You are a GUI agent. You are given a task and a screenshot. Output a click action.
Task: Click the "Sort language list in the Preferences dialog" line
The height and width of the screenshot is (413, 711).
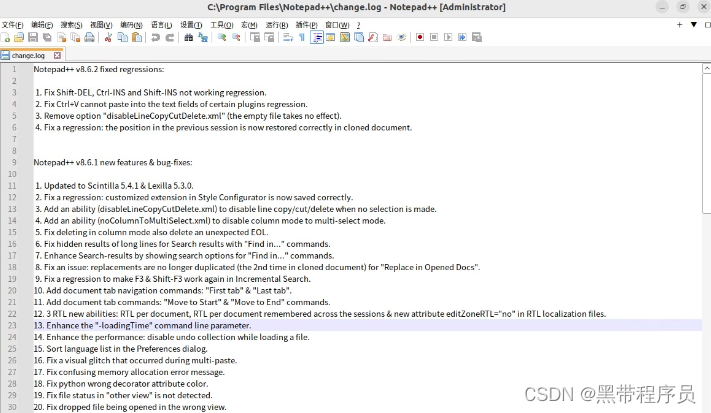tap(121, 349)
